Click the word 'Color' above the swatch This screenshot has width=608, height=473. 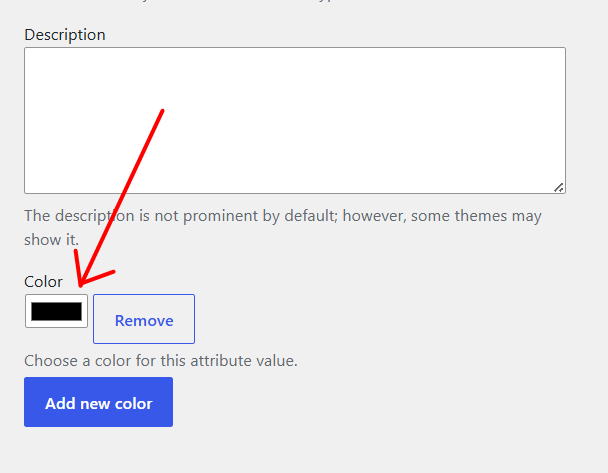click(x=43, y=282)
